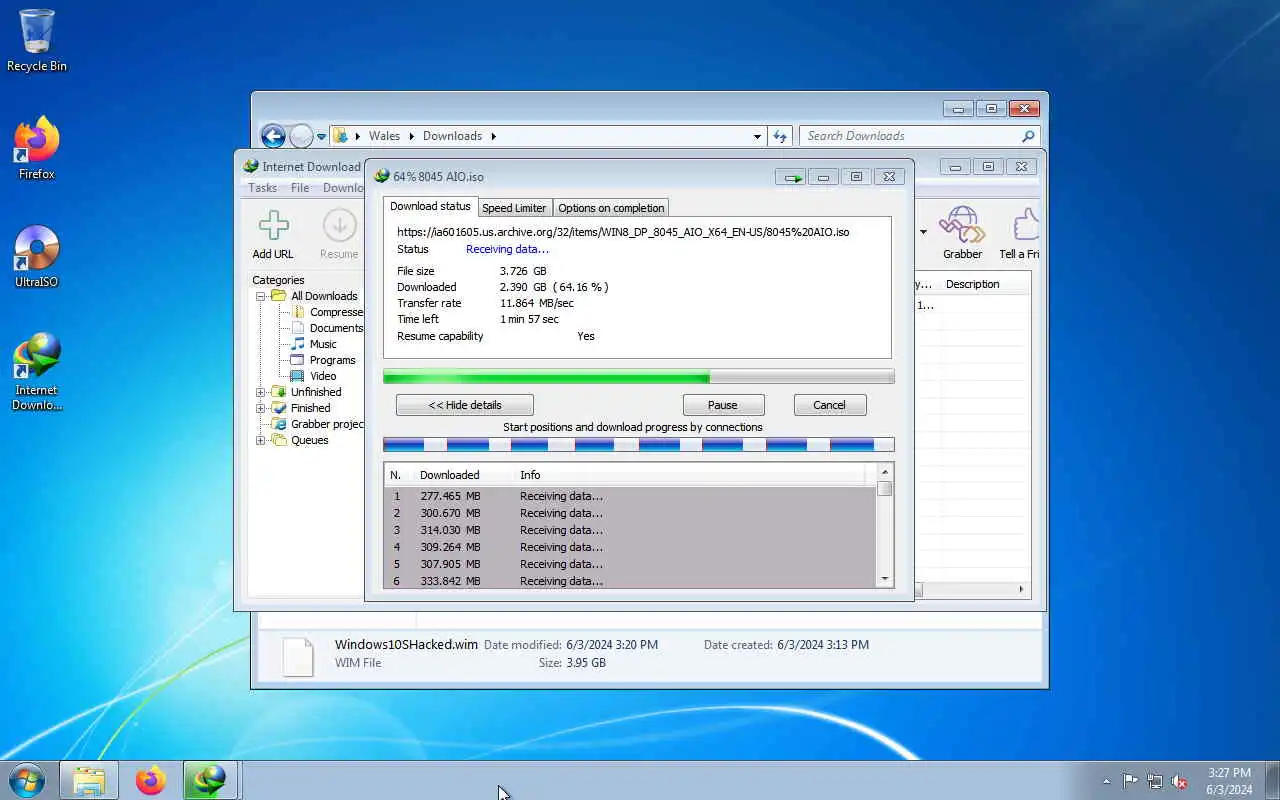Cancel the current download

[829, 405]
